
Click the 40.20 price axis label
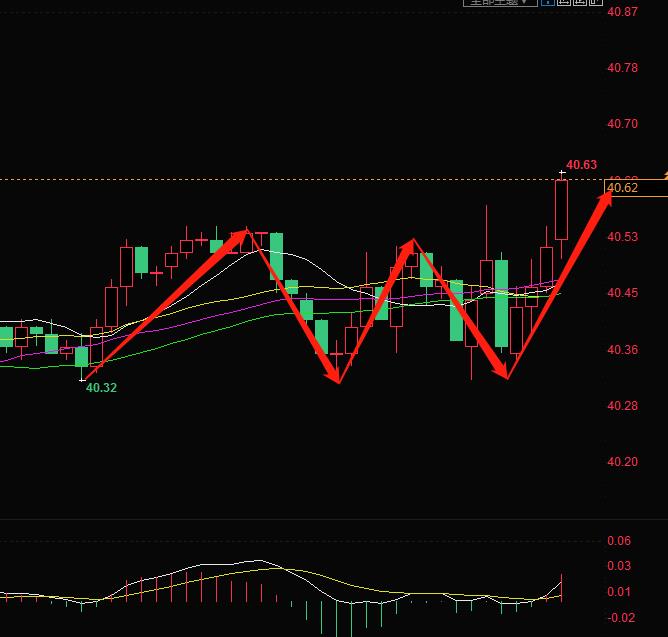(x=622, y=461)
